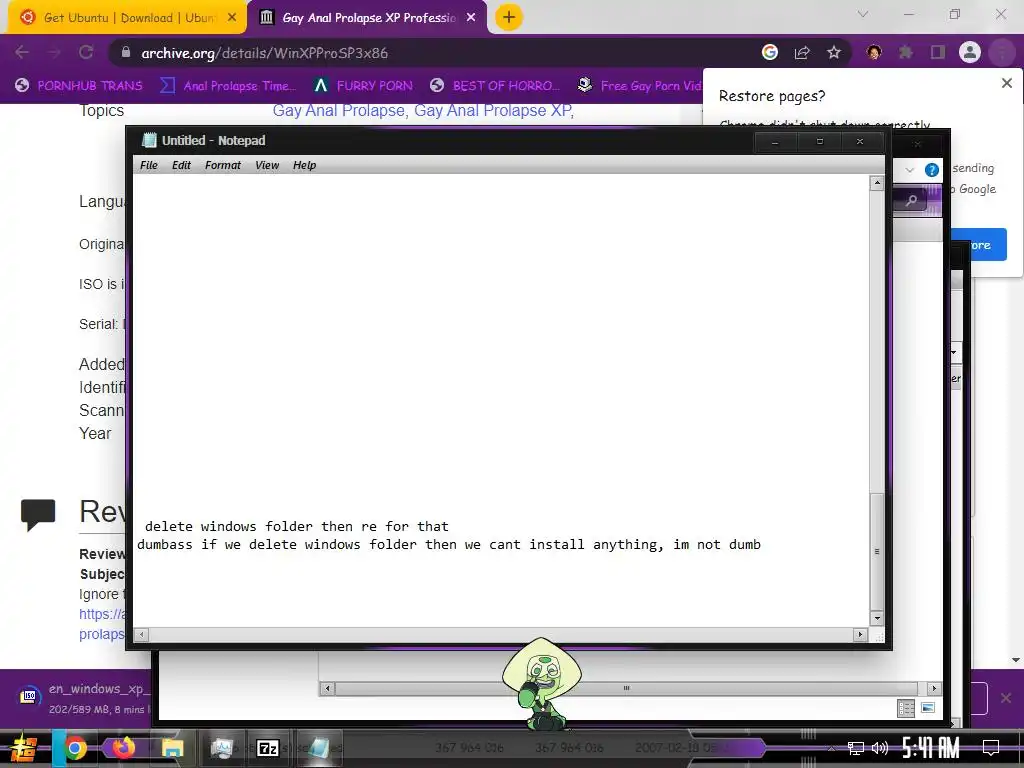Click rear window scrollbar right arrow

click(x=934, y=688)
